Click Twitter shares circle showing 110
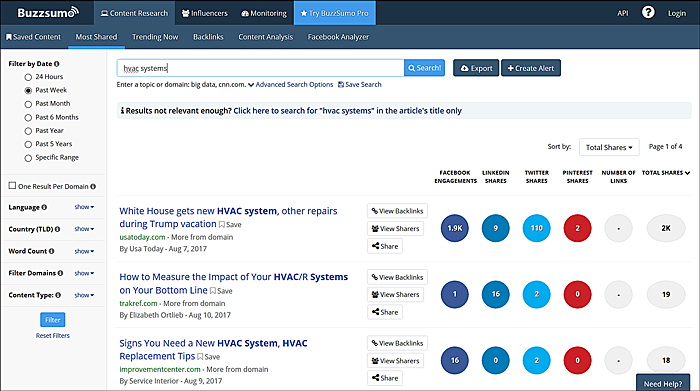700x391 pixels. (537, 228)
